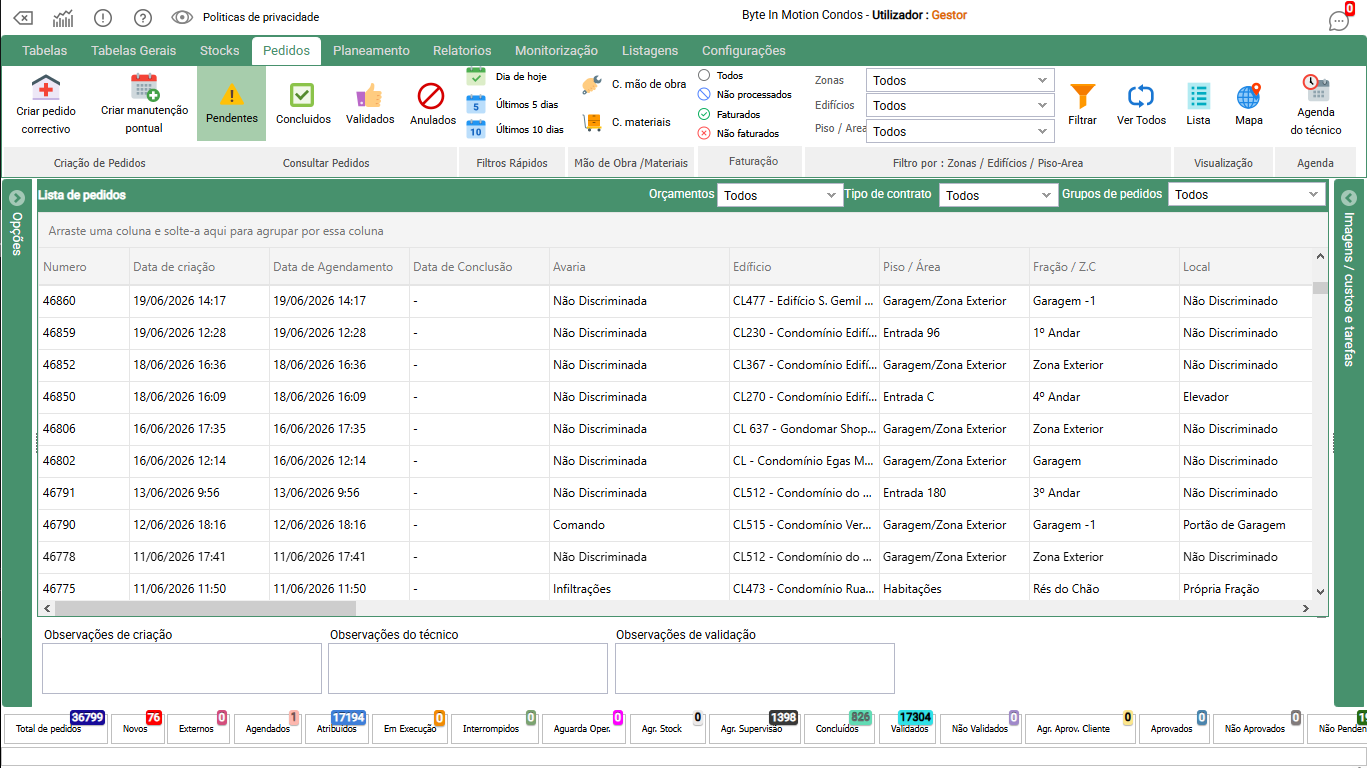
Task: Click in Observações de criação text box
Action: point(182,668)
